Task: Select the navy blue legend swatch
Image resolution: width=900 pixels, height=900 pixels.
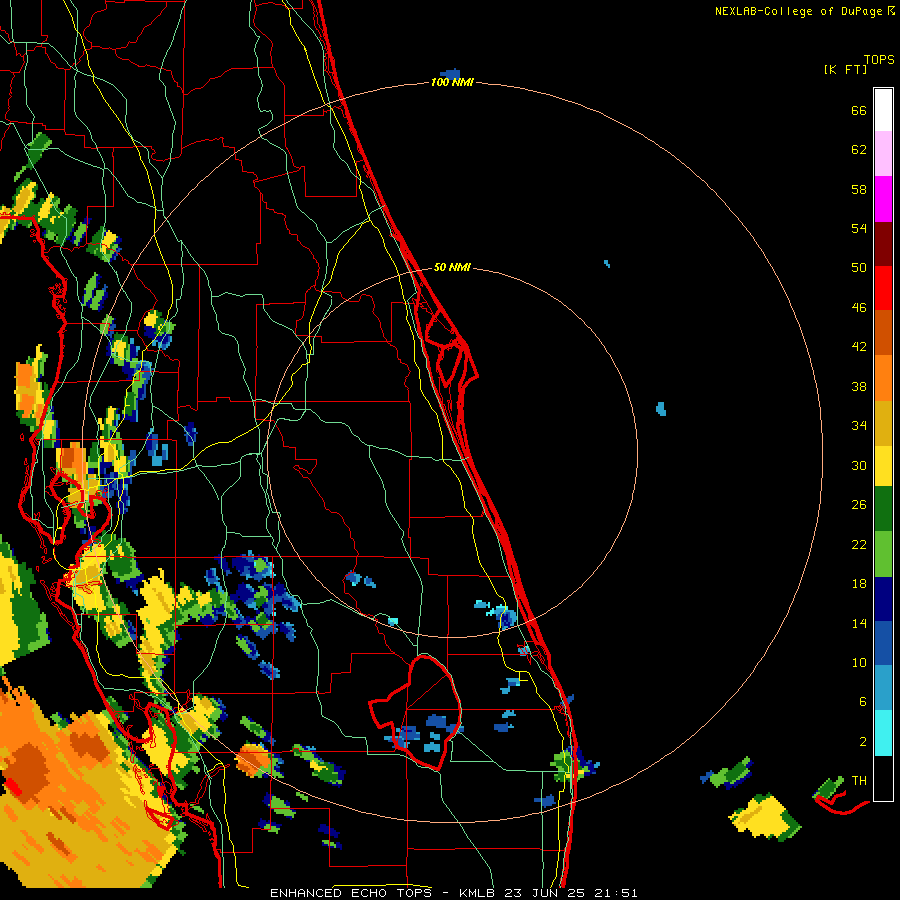Action: pos(883,599)
